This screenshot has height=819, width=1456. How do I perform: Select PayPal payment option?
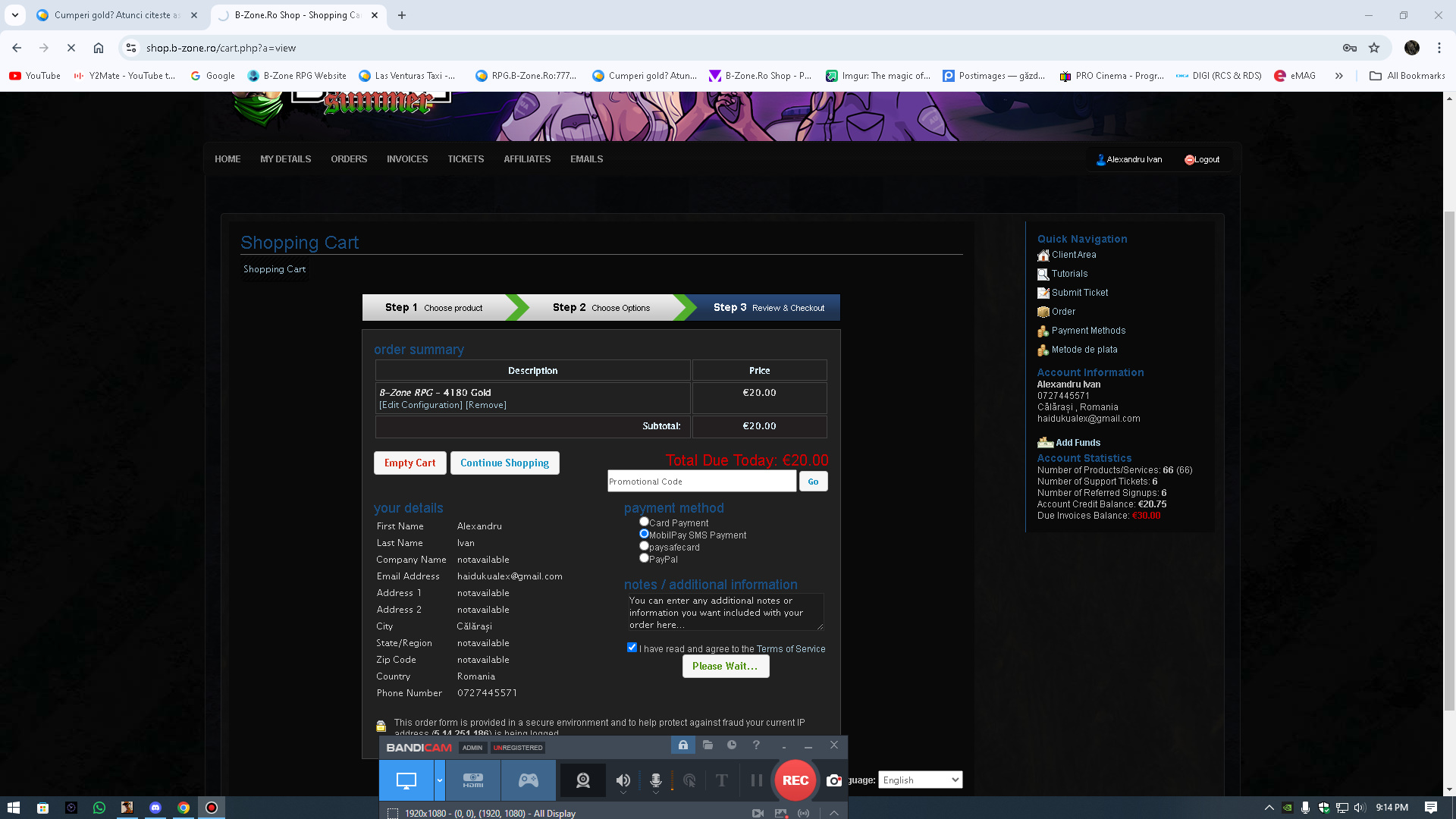[644, 558]
